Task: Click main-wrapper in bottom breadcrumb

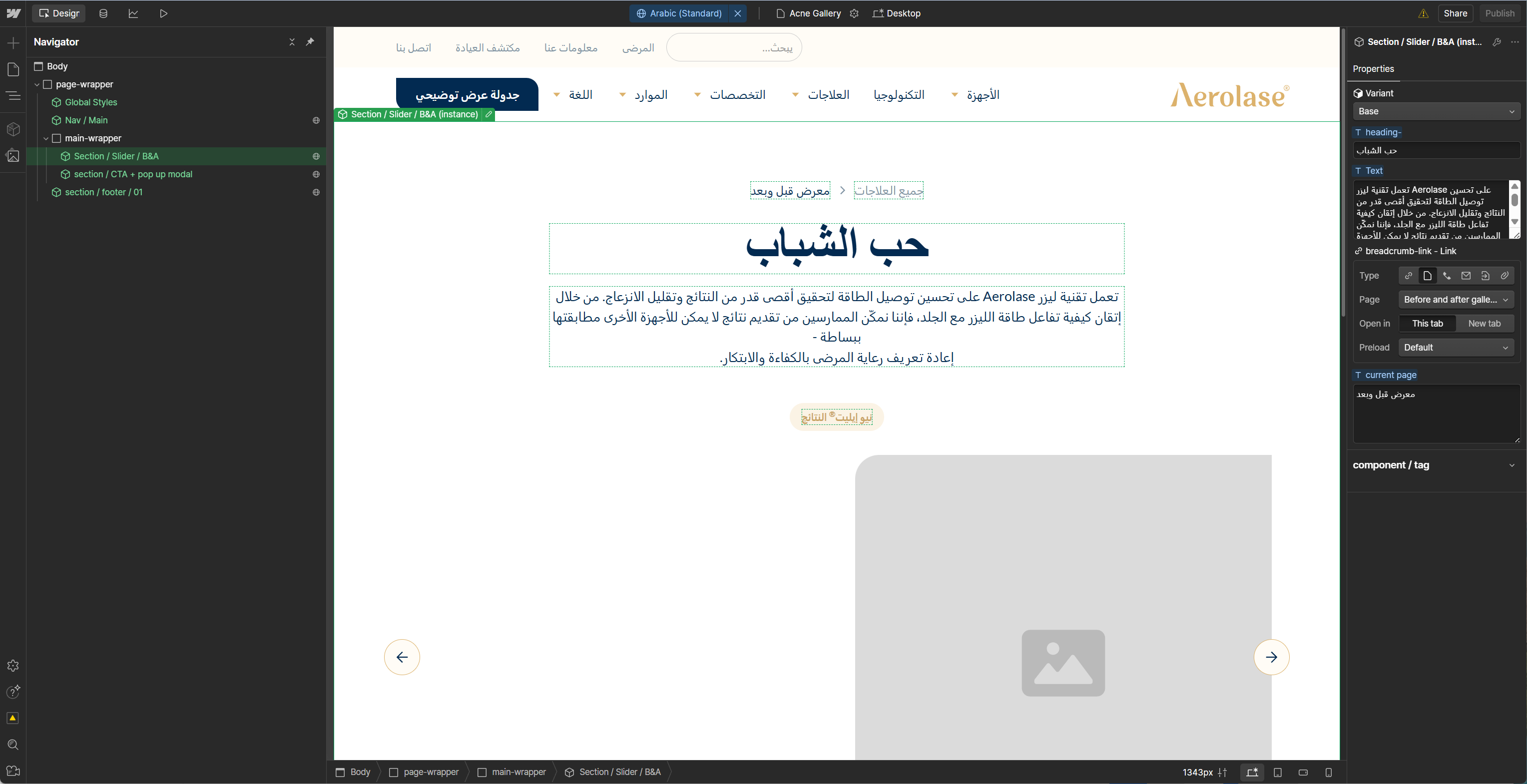Action: (x=518, y=772)
